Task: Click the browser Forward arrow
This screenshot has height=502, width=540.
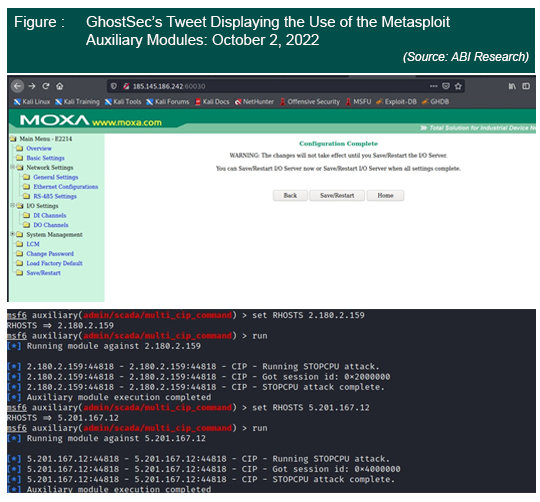Action: [x=32, y=86]
